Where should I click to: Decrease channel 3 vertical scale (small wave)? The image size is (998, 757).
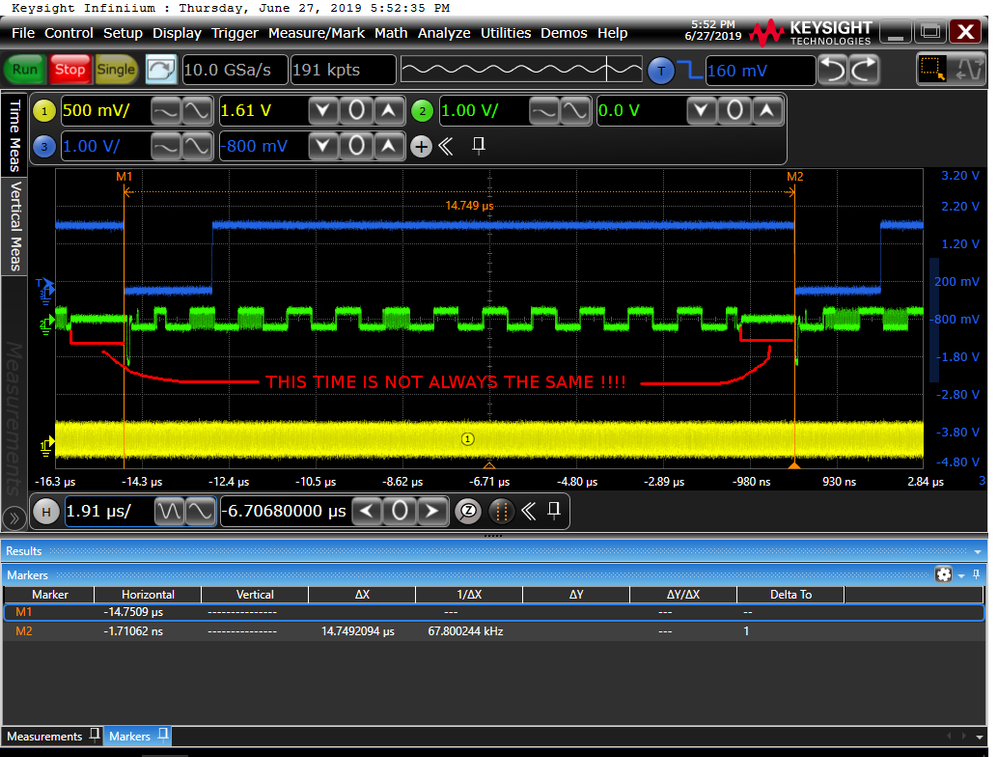[166, 147]
